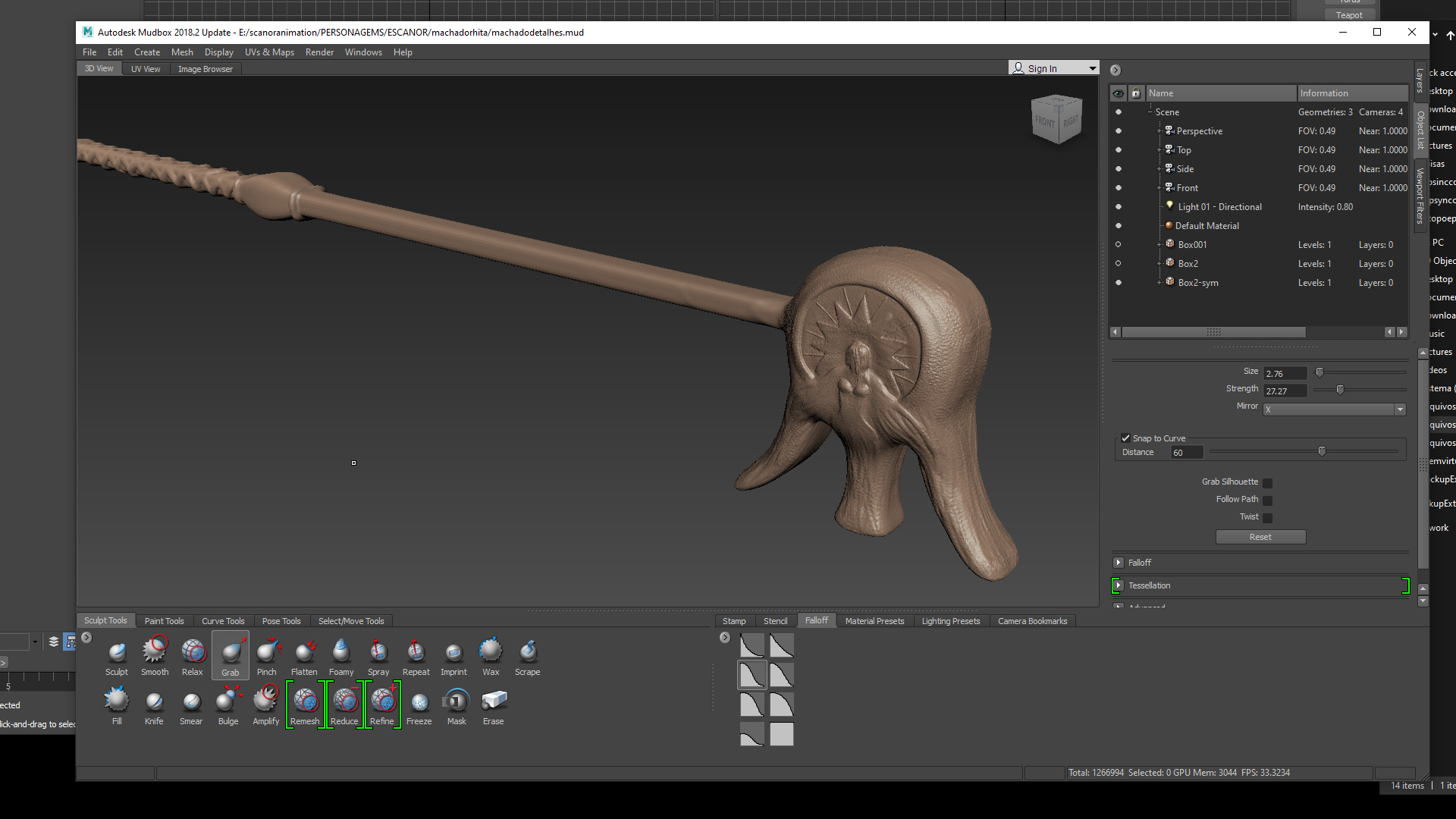
Task: Open the Render menu
Action: tap(319, 52)
